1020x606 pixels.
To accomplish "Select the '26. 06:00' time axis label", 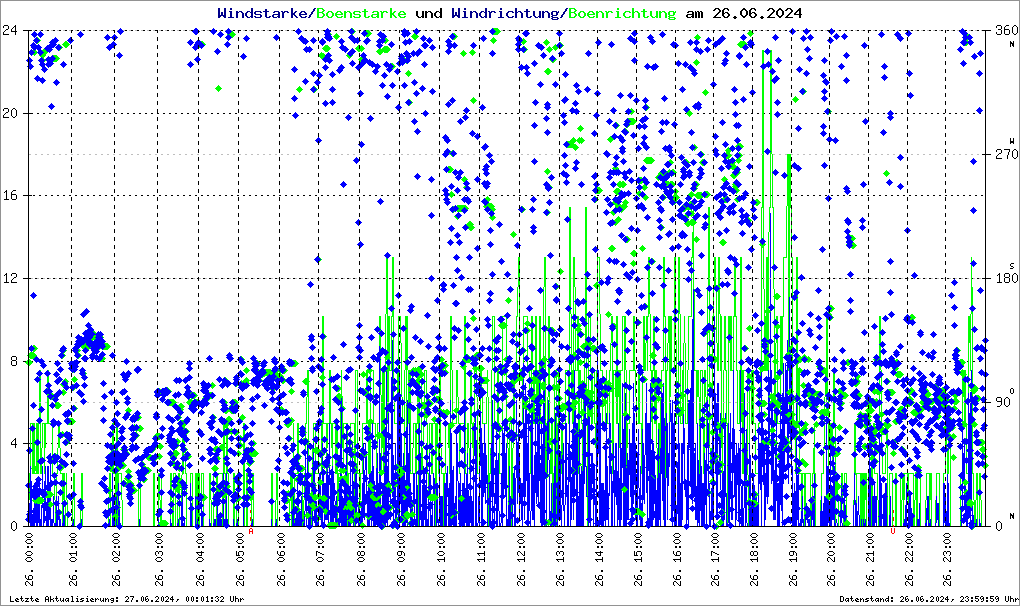I will (x=281, y=559).
